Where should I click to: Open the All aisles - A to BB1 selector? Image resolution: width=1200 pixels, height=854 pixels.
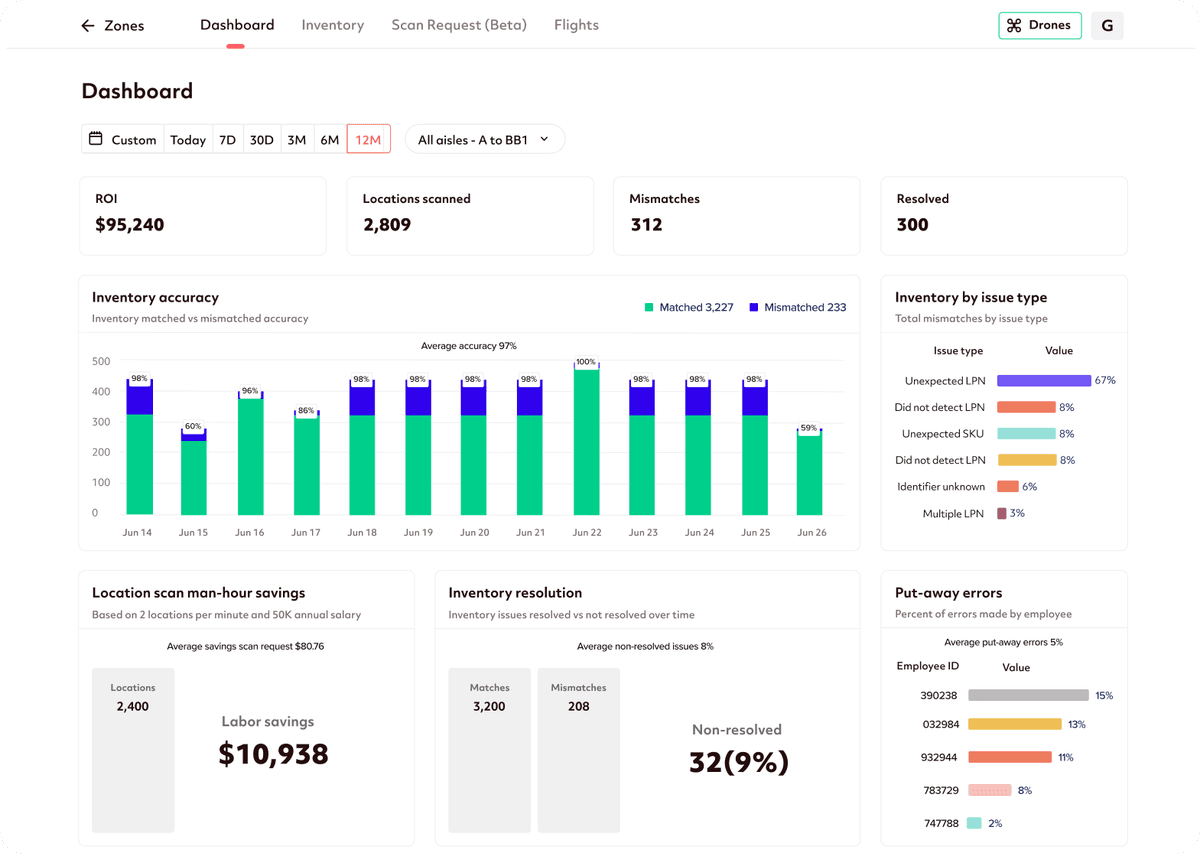pyautogui.click(x=473, y=140)
